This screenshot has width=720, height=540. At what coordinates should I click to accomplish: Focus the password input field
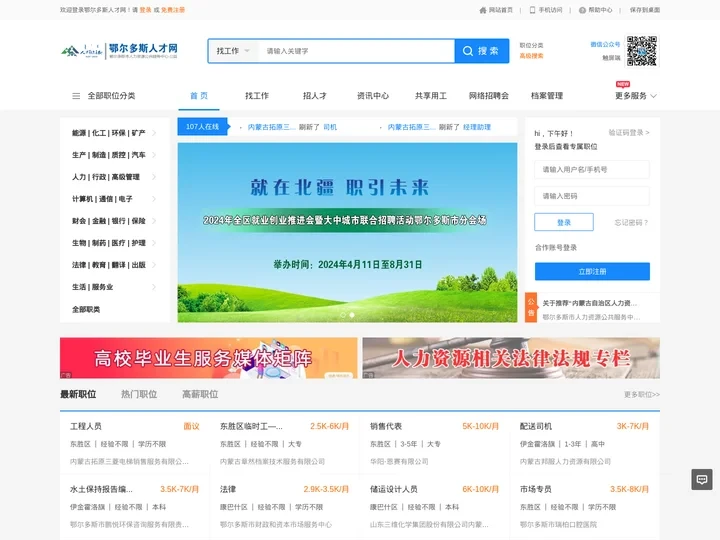click(592, 196)
